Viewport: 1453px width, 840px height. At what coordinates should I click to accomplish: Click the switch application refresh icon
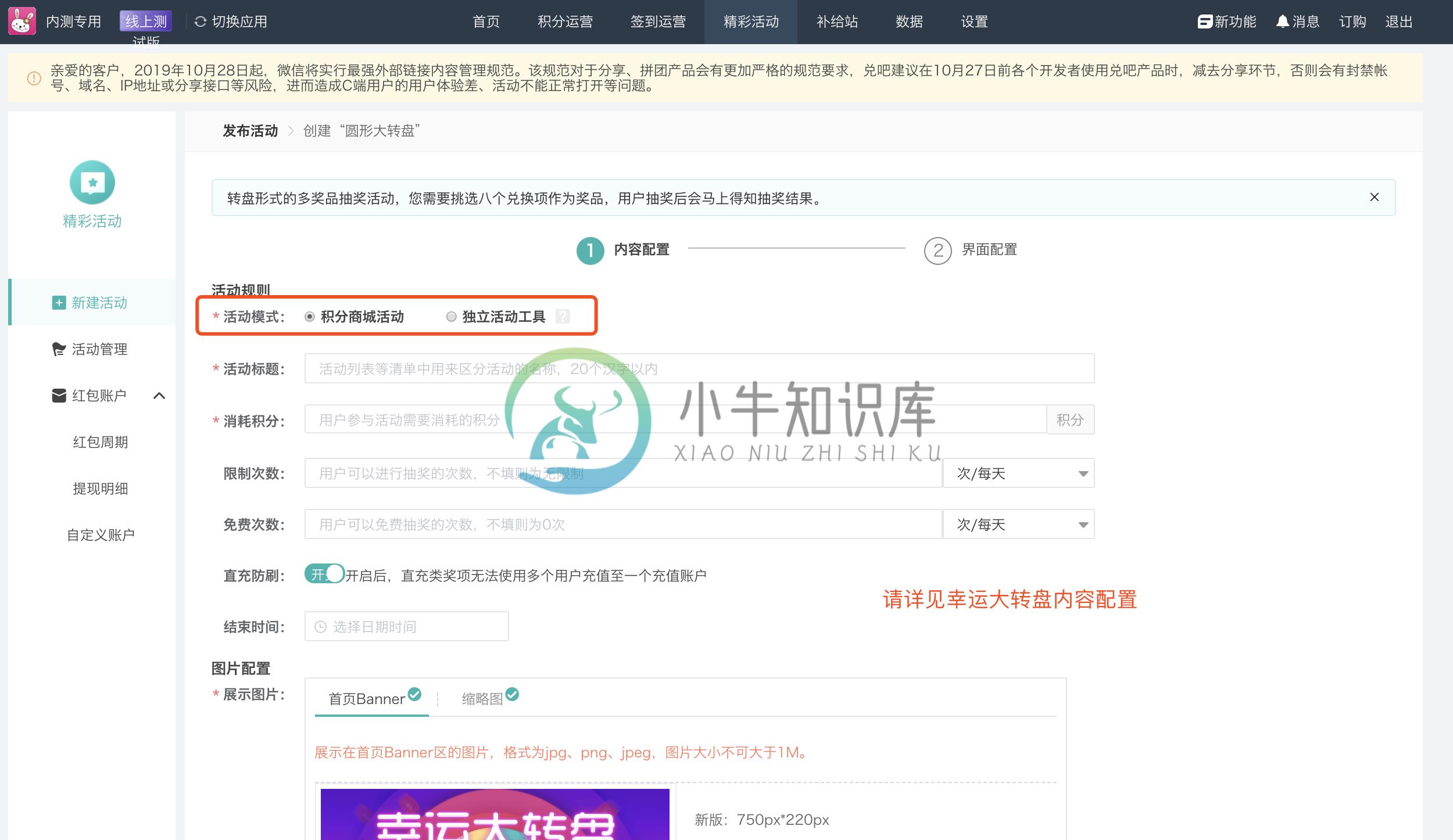coord(201,21)
